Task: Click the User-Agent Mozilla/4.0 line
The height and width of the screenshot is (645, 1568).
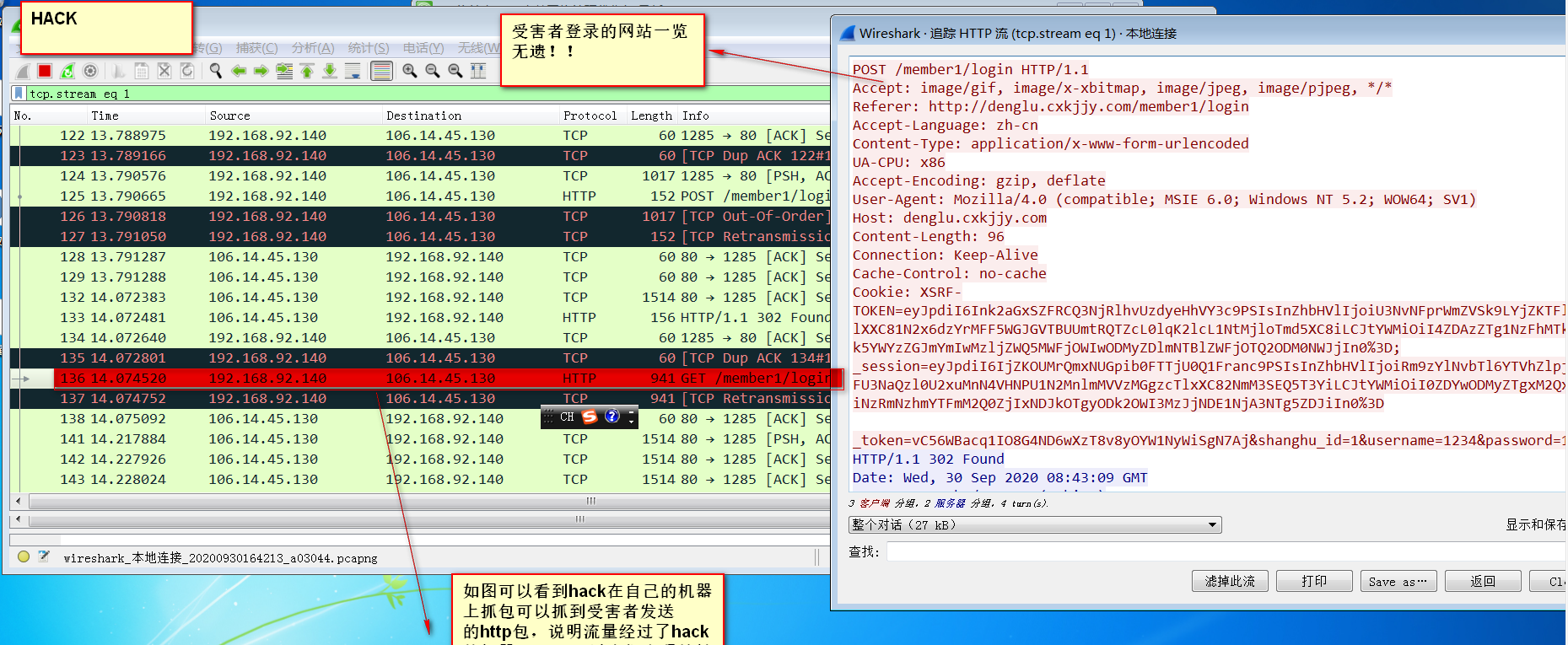Action: [x=1164, y=199]
